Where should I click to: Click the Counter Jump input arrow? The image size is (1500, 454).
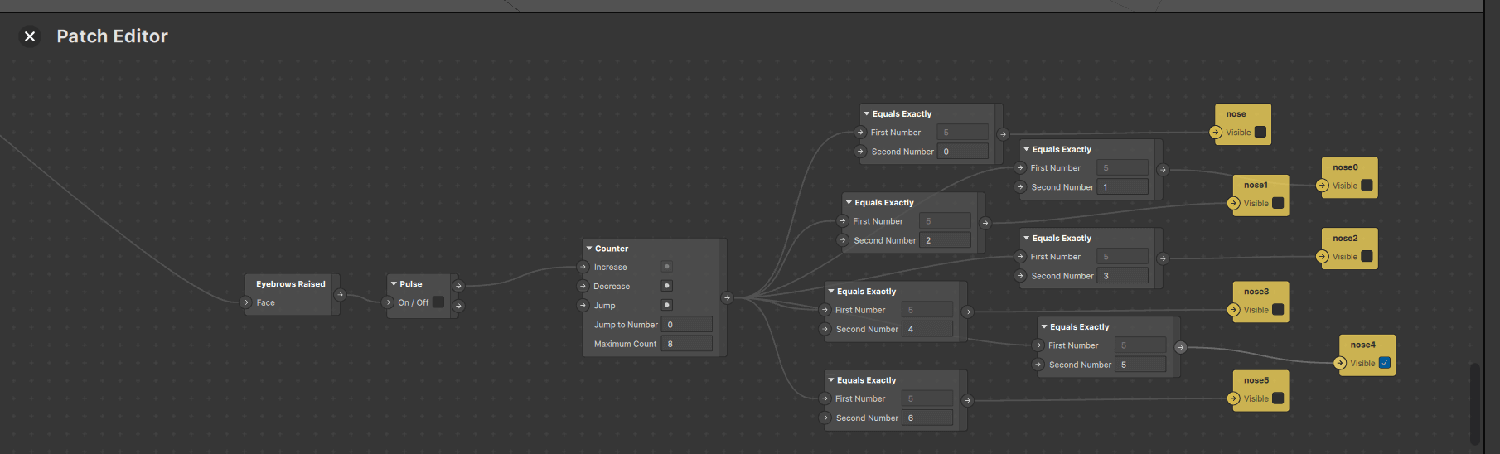coord(583,305)
